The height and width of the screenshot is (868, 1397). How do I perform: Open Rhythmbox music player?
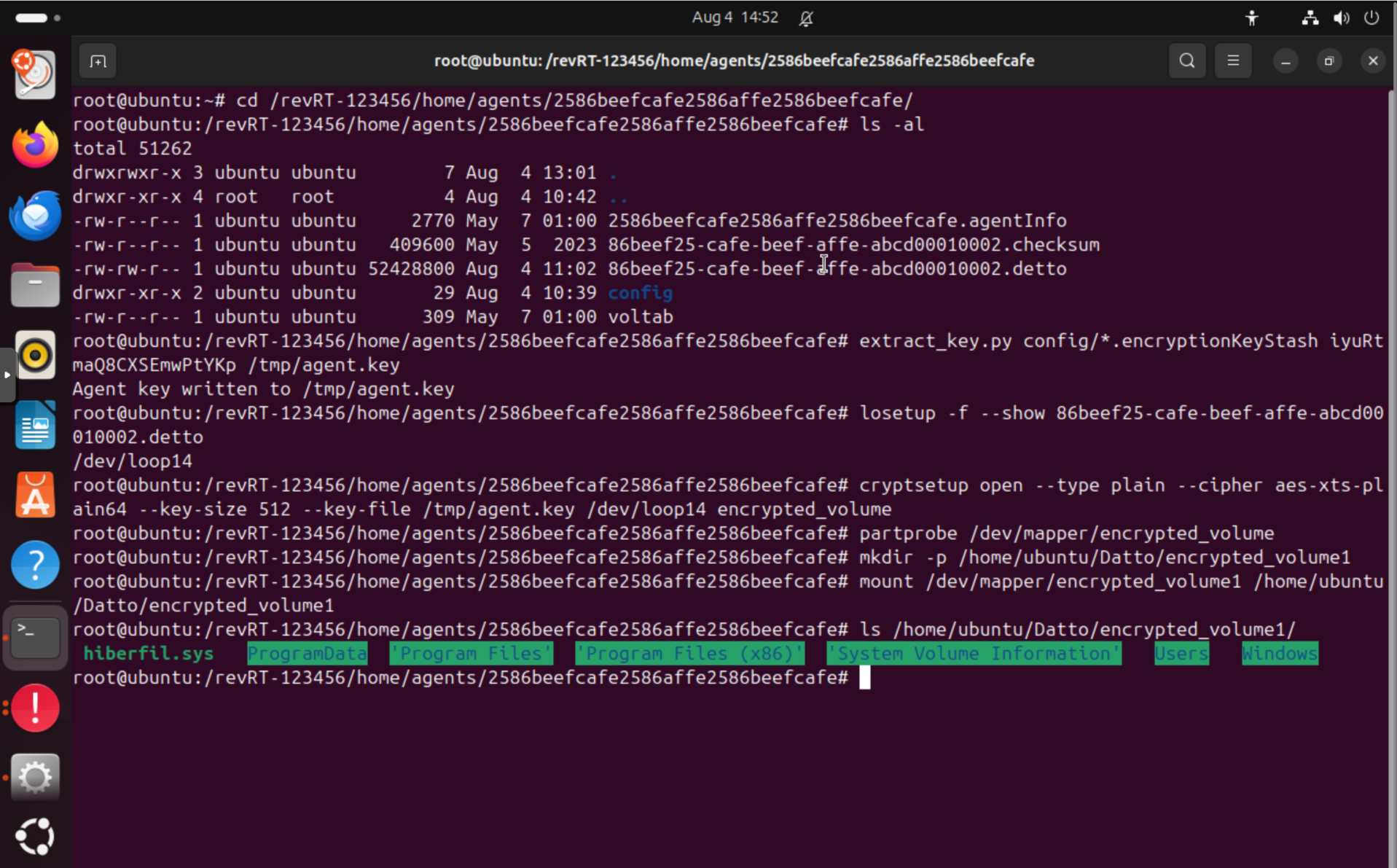pyautogui.click(x=34, y=355)
